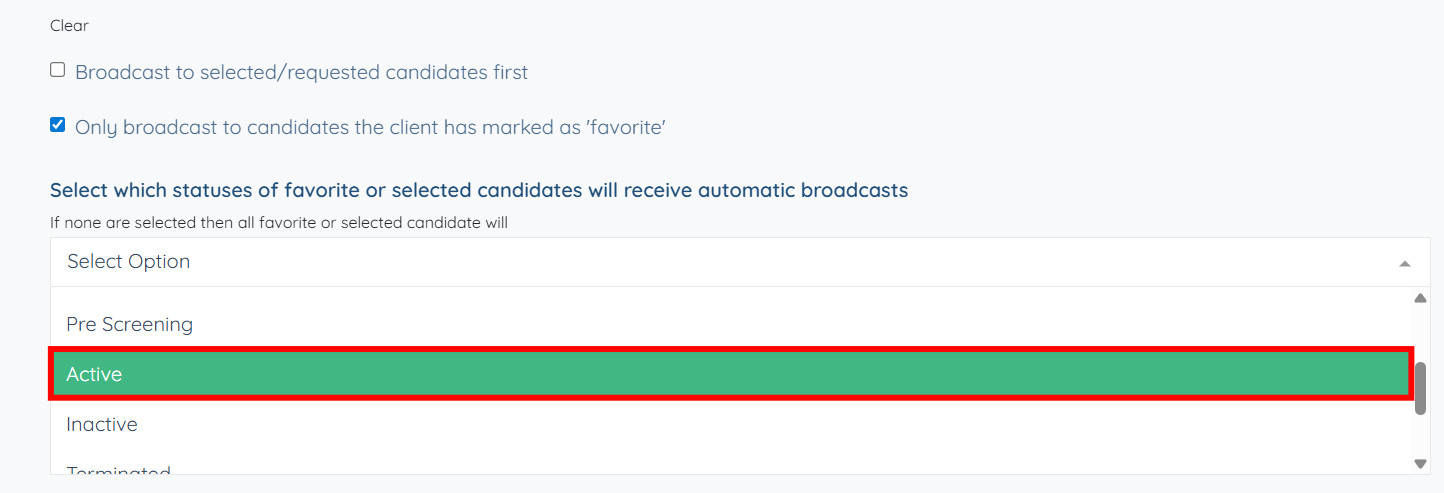
Task: Click the status list scrollbar thumb
Action: point(1420,388)
